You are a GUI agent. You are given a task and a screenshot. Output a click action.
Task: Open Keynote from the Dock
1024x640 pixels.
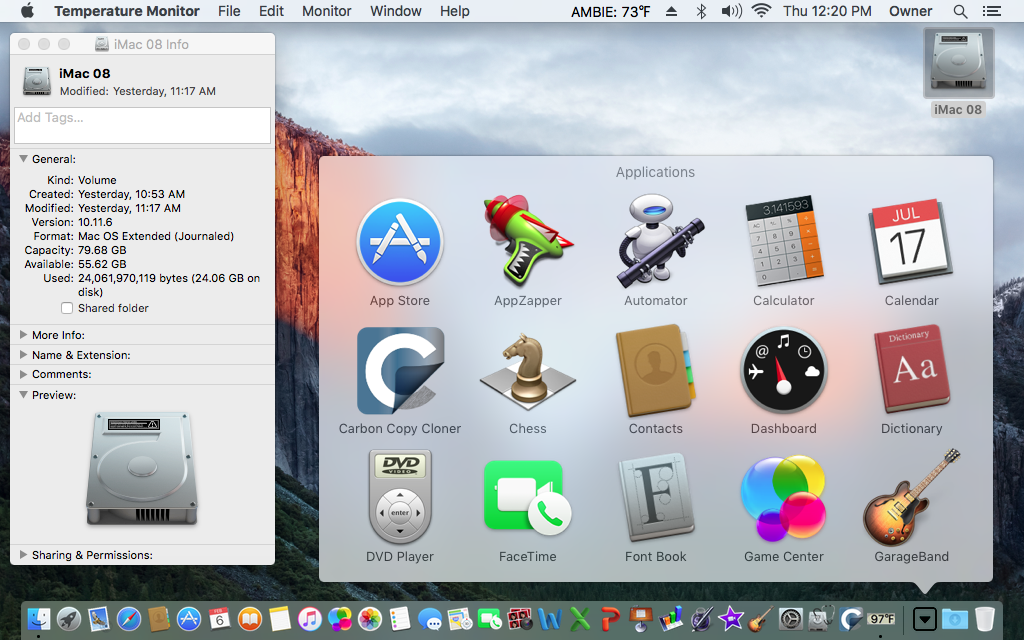coord(641,618)
